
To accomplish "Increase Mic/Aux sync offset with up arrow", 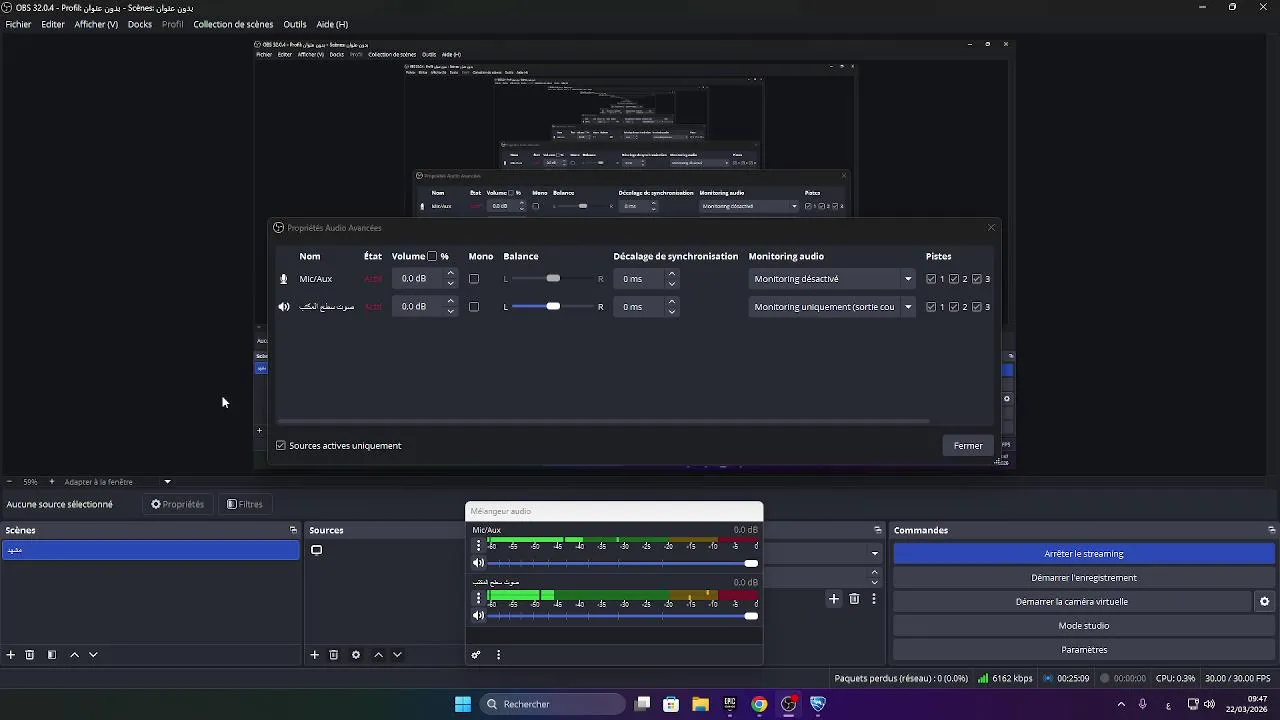I will click(671, 274).
